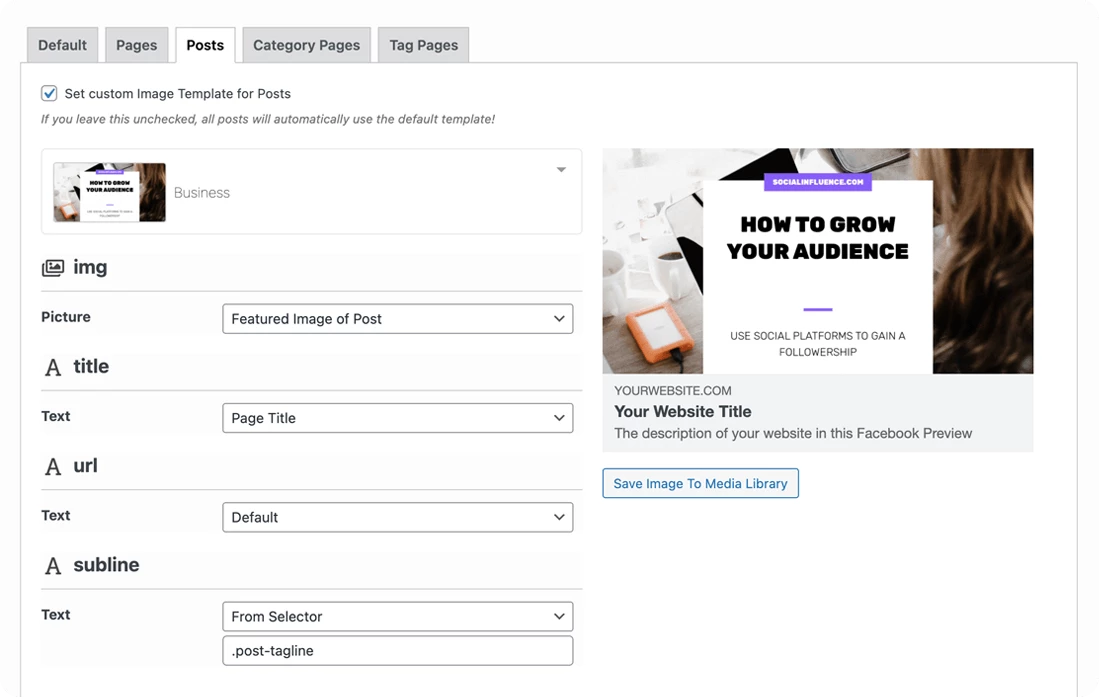Click the img section picture icon
Viewport: 1099px width, 697px height.
(53, 267)
